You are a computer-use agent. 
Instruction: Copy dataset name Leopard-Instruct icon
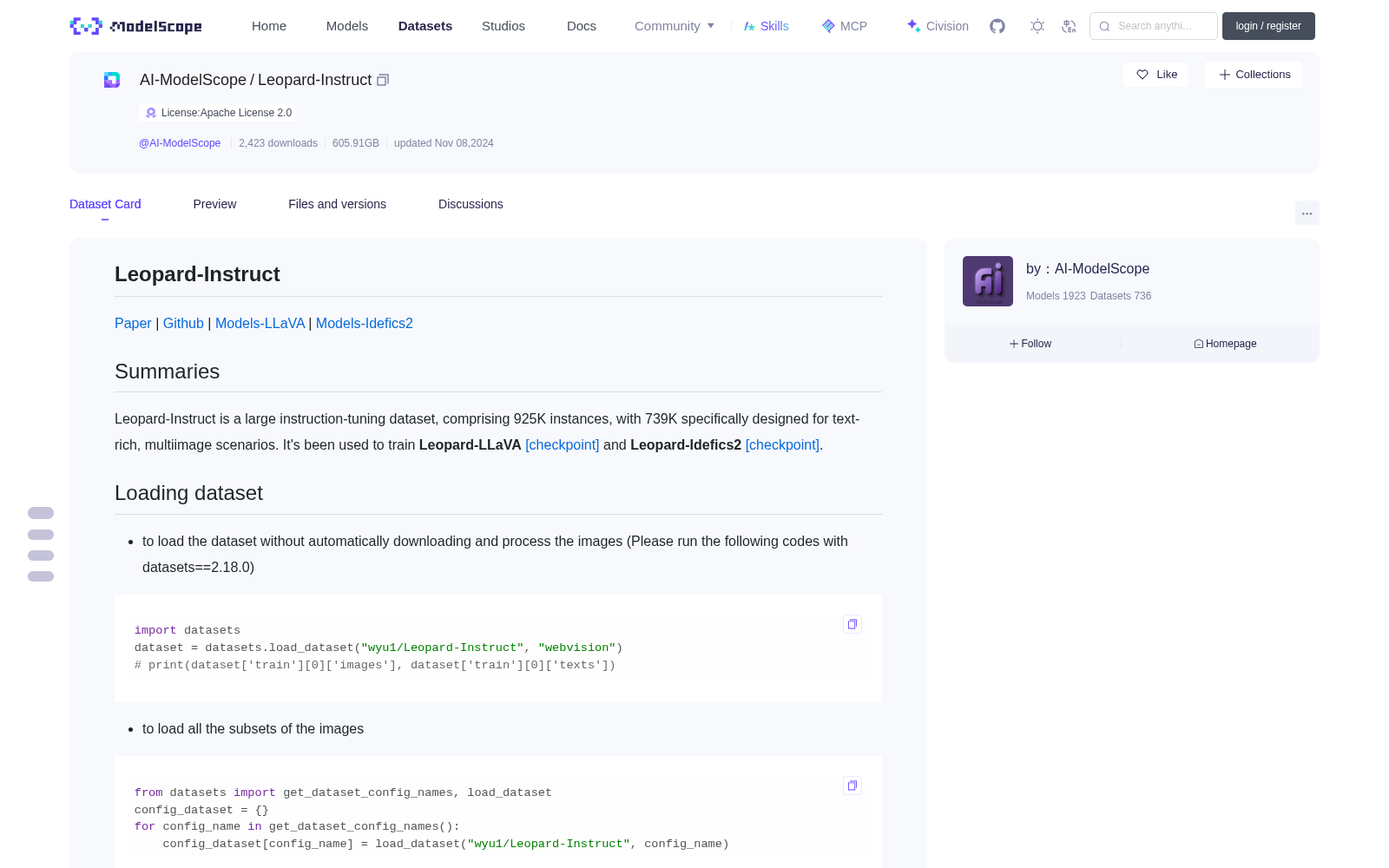(x=383, y=80)
